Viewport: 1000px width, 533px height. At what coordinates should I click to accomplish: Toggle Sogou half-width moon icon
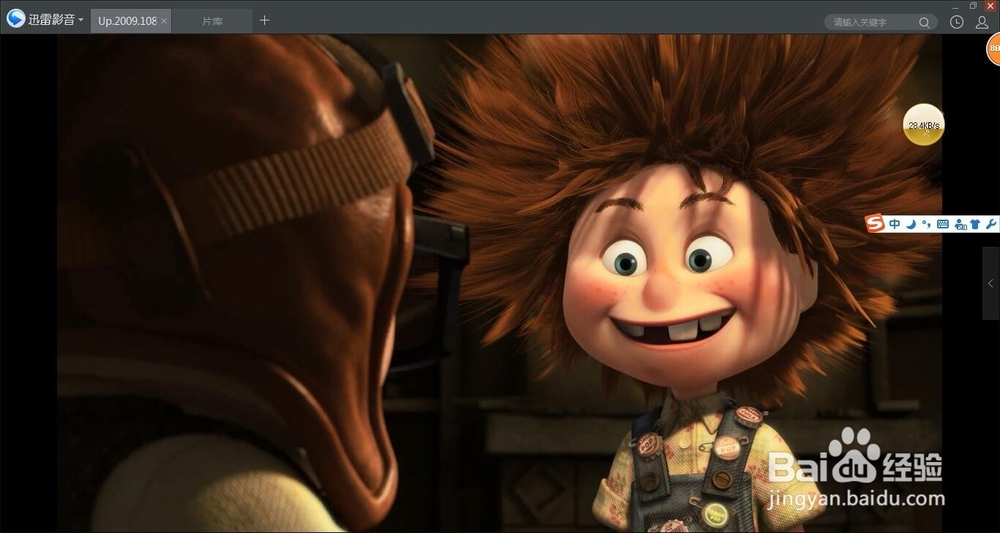[x=911, y=224]
